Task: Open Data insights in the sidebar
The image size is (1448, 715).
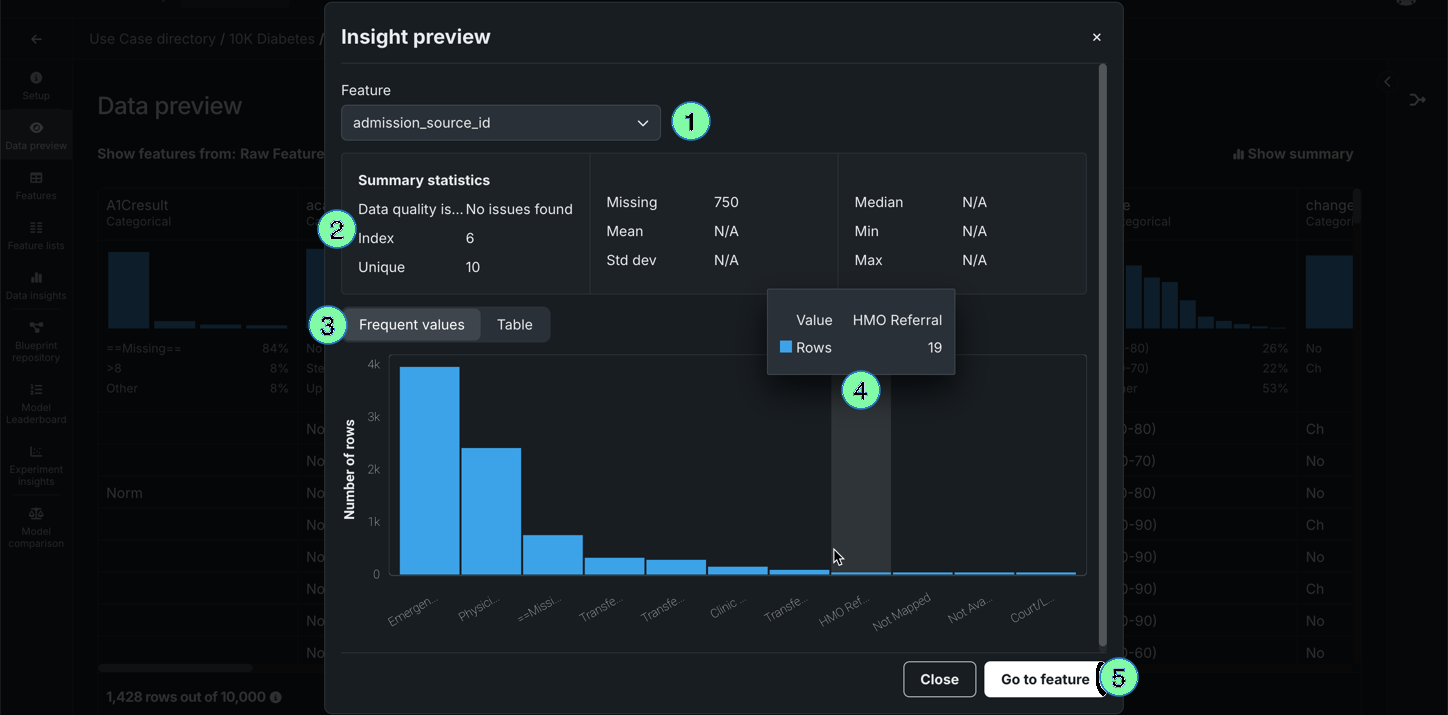Action: coord(36,286)
